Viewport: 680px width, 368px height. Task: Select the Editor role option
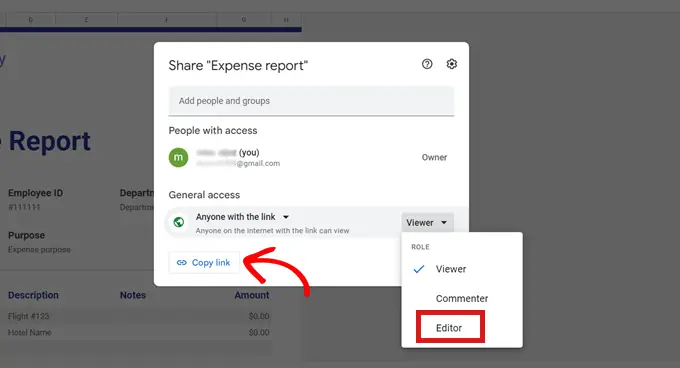pyautogui.click(x=450, y=327)
